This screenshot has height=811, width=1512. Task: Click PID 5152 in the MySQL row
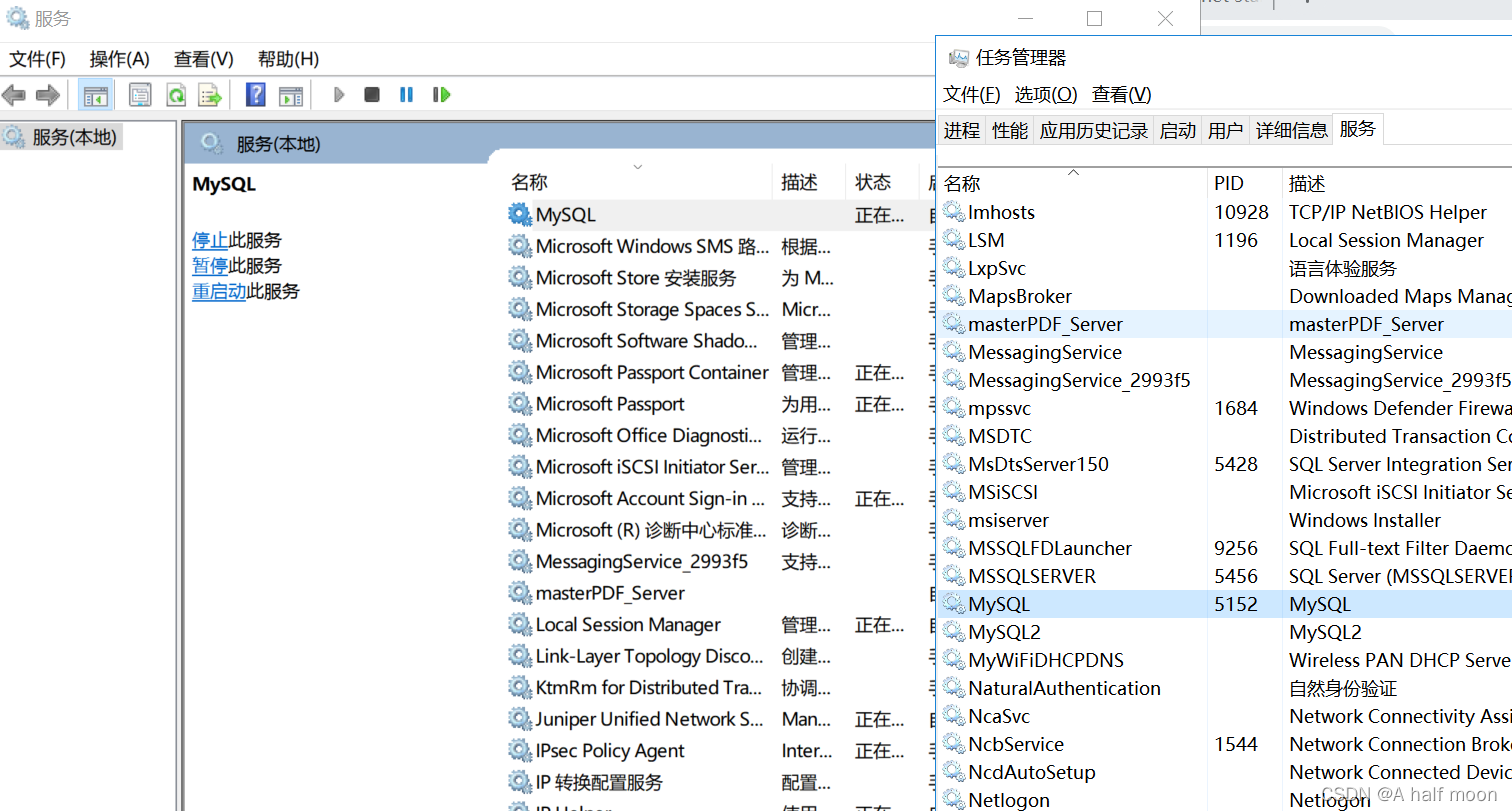(1236, 604)
